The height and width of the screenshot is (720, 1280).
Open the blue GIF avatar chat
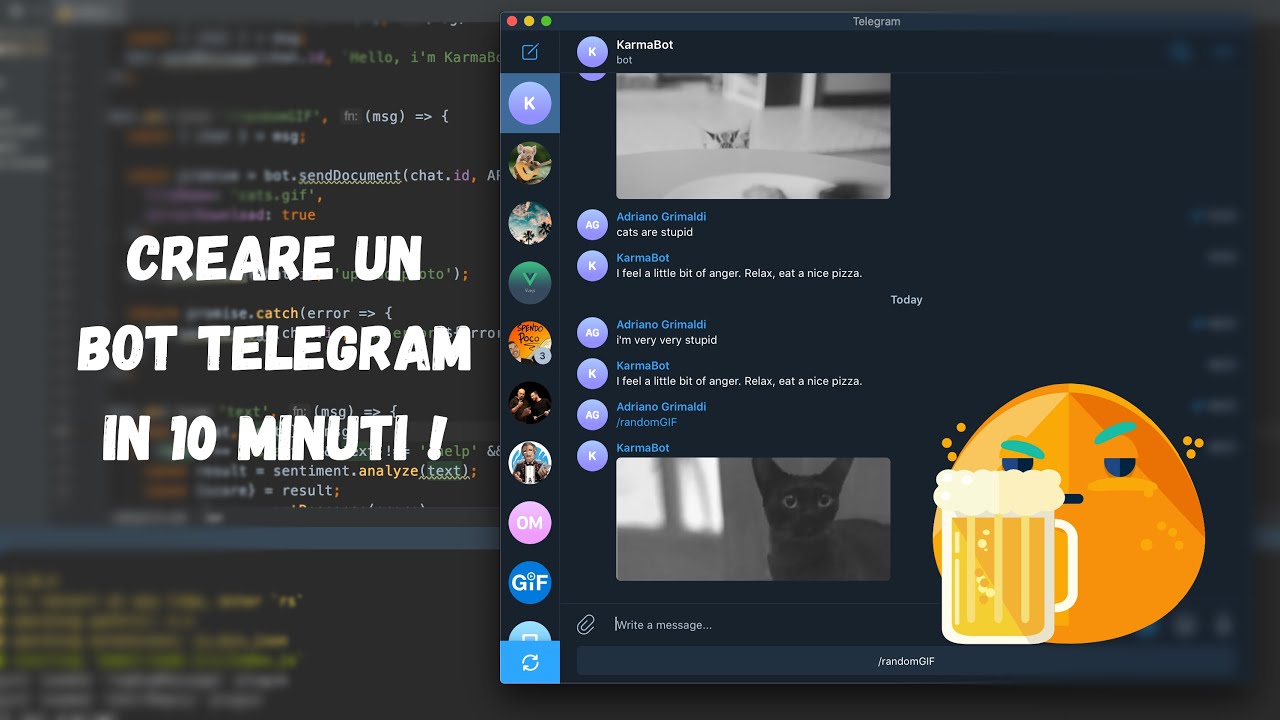coord(530,583)
